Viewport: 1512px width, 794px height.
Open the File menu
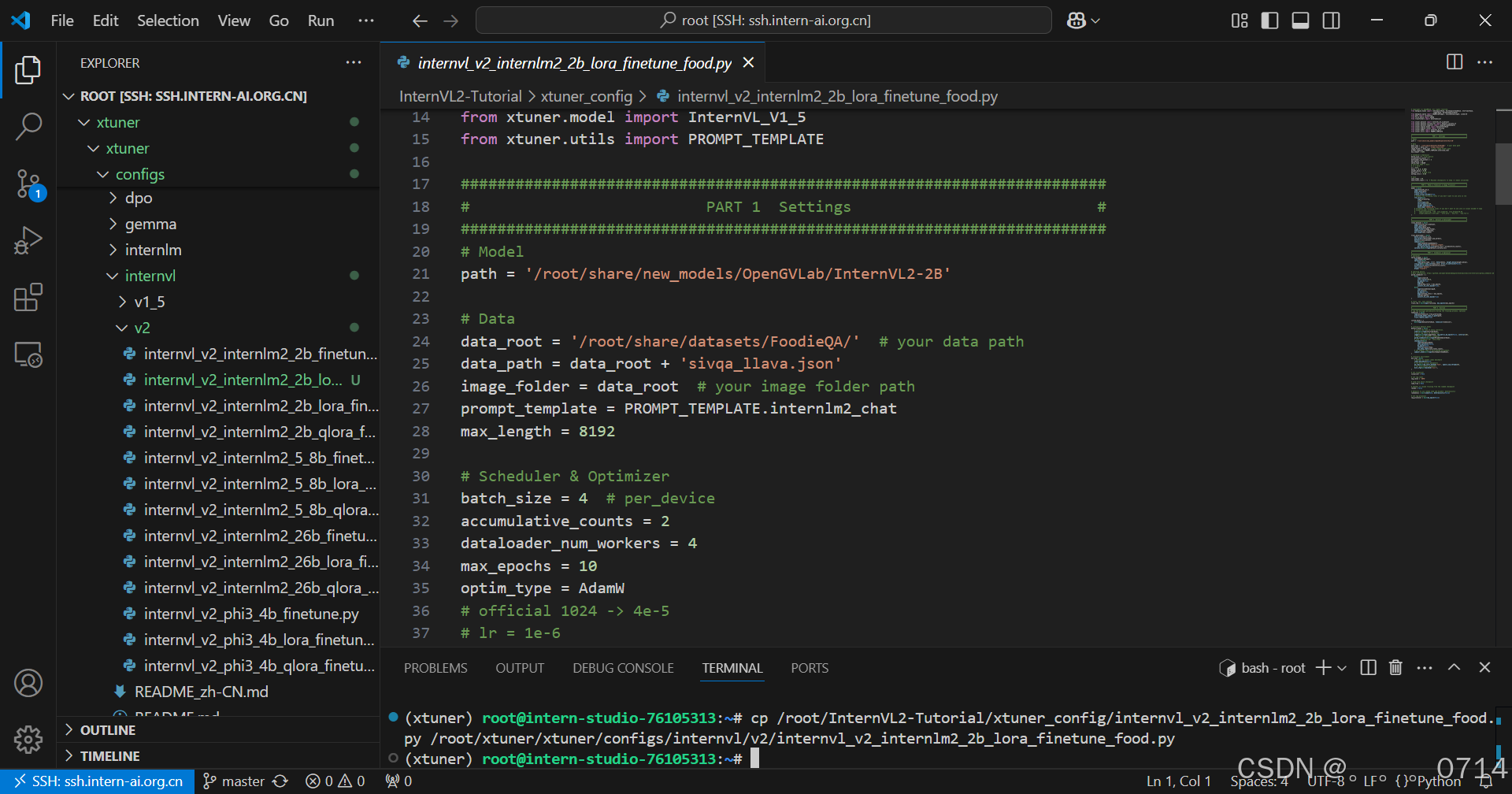(x=62, y=20)
